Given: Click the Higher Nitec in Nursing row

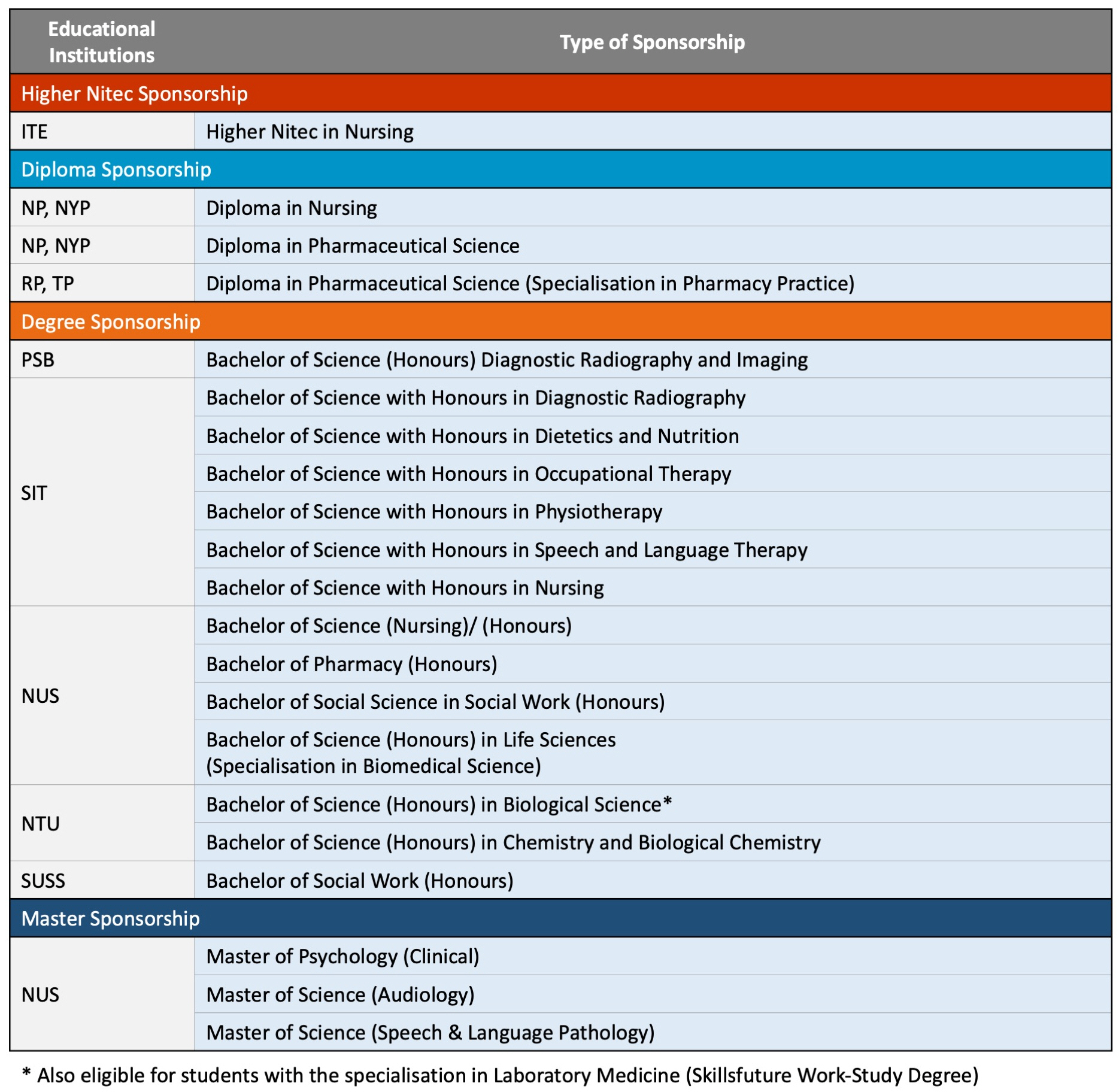Looking at the screenshot, I should click(310, 132).
